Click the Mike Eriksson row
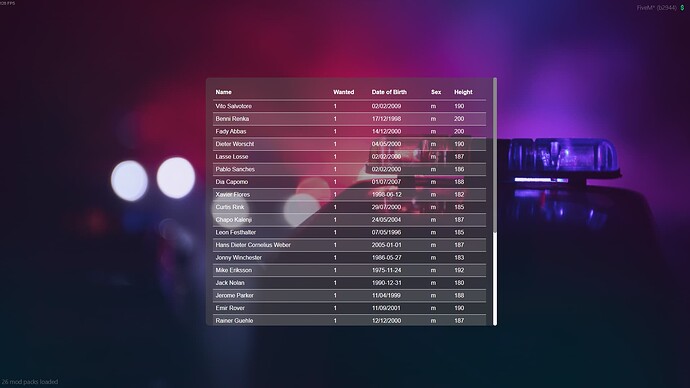Screen dimensions: 690x388 [x=349, y=270]
